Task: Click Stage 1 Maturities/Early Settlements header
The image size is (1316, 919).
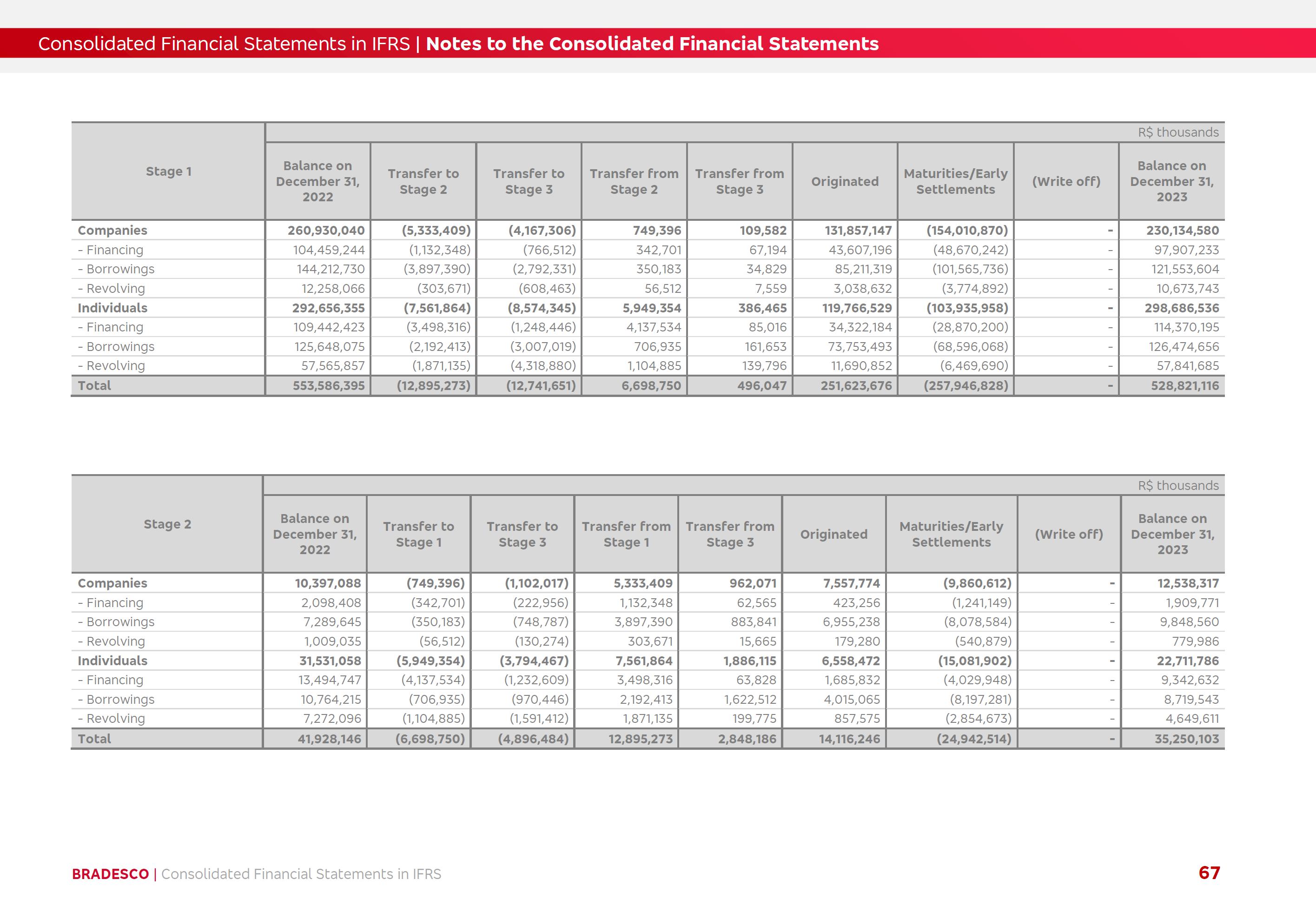Action: click(x=955, y=182)
